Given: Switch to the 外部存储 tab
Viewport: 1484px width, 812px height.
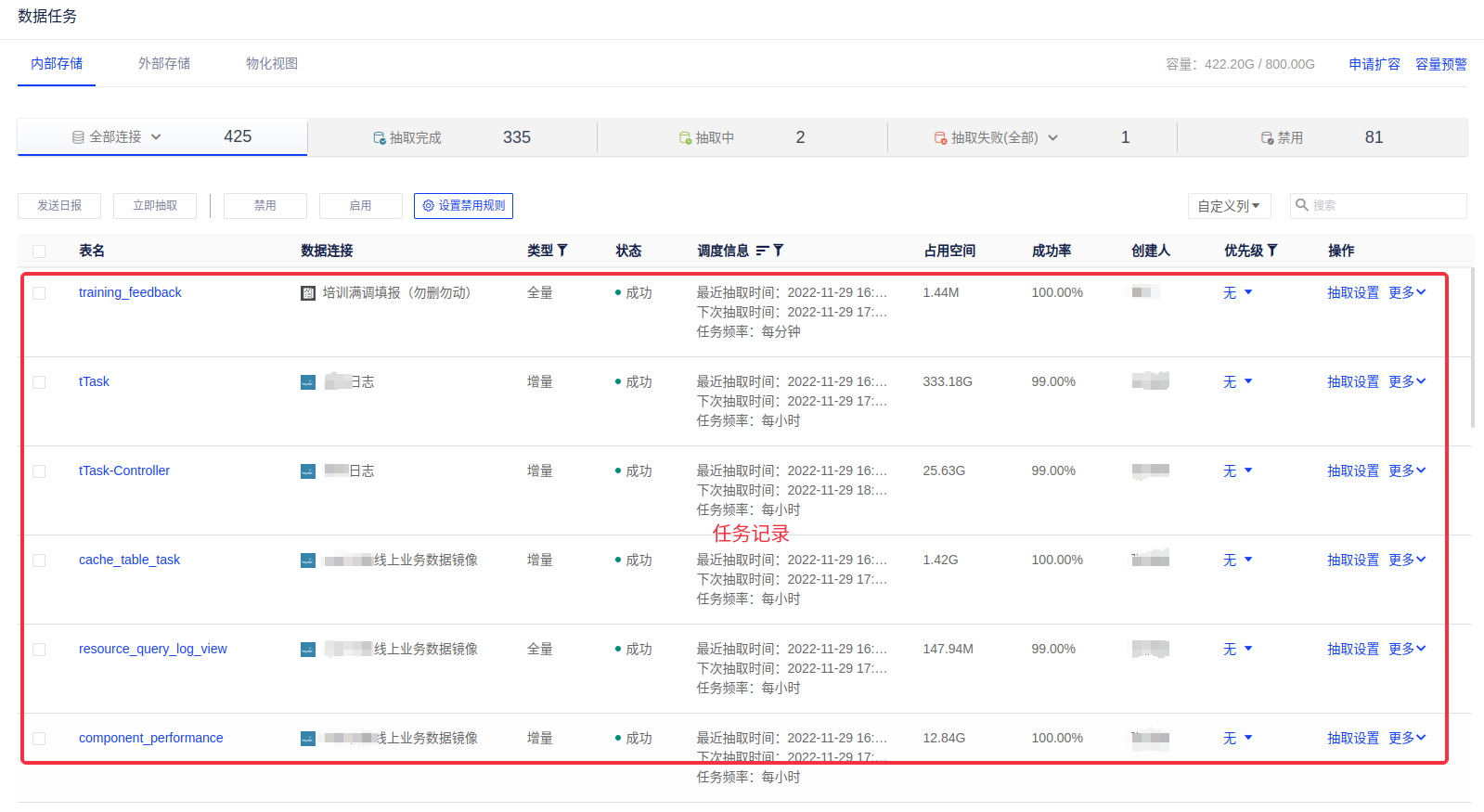Looking at the screenshot, I should [164, 63].
